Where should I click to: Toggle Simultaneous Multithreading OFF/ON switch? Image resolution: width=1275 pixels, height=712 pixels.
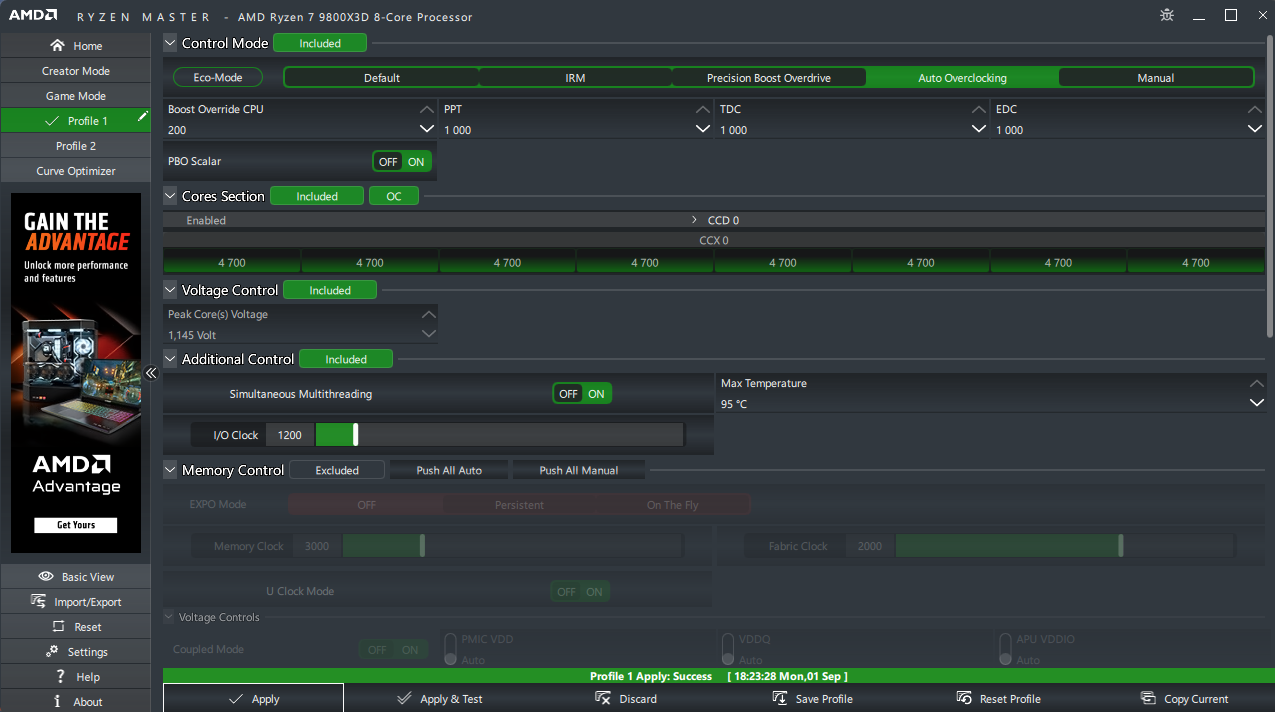click(x=582, y=394)
